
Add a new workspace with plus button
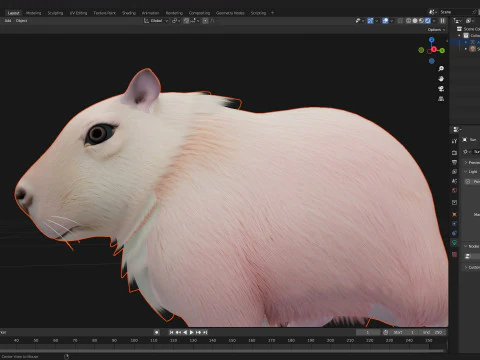click(x=272, y=13)
